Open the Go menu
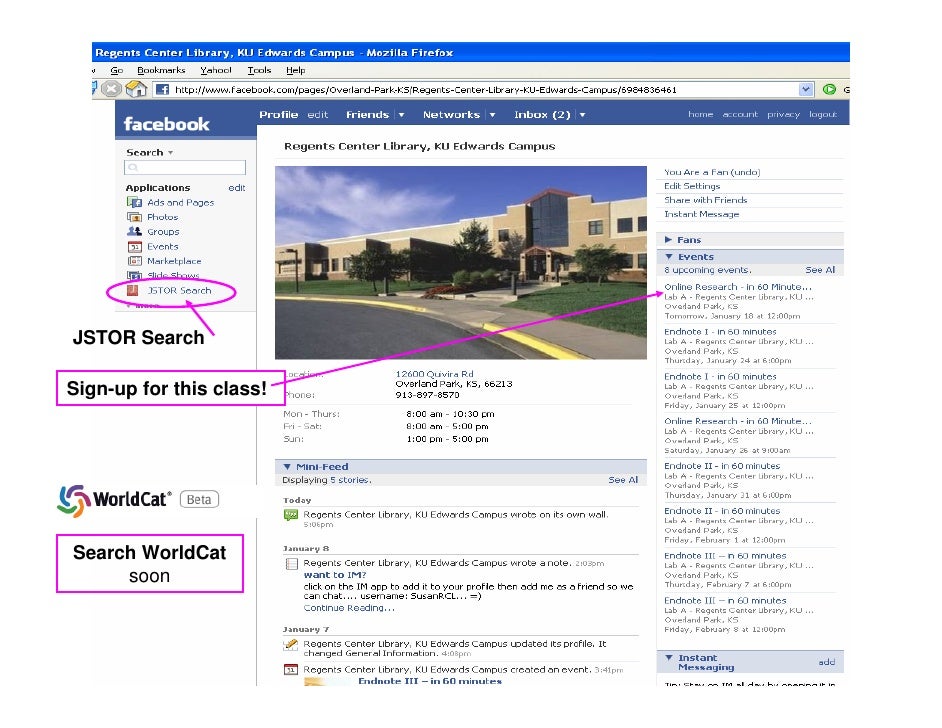 tap(117, 70)
